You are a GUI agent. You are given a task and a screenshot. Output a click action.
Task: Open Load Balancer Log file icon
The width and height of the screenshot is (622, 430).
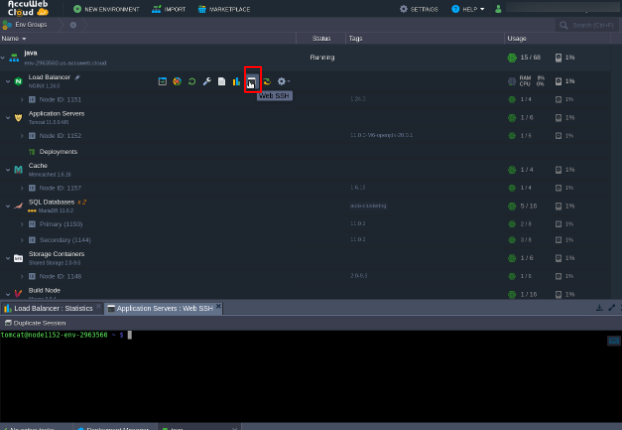tap(221, 81)
